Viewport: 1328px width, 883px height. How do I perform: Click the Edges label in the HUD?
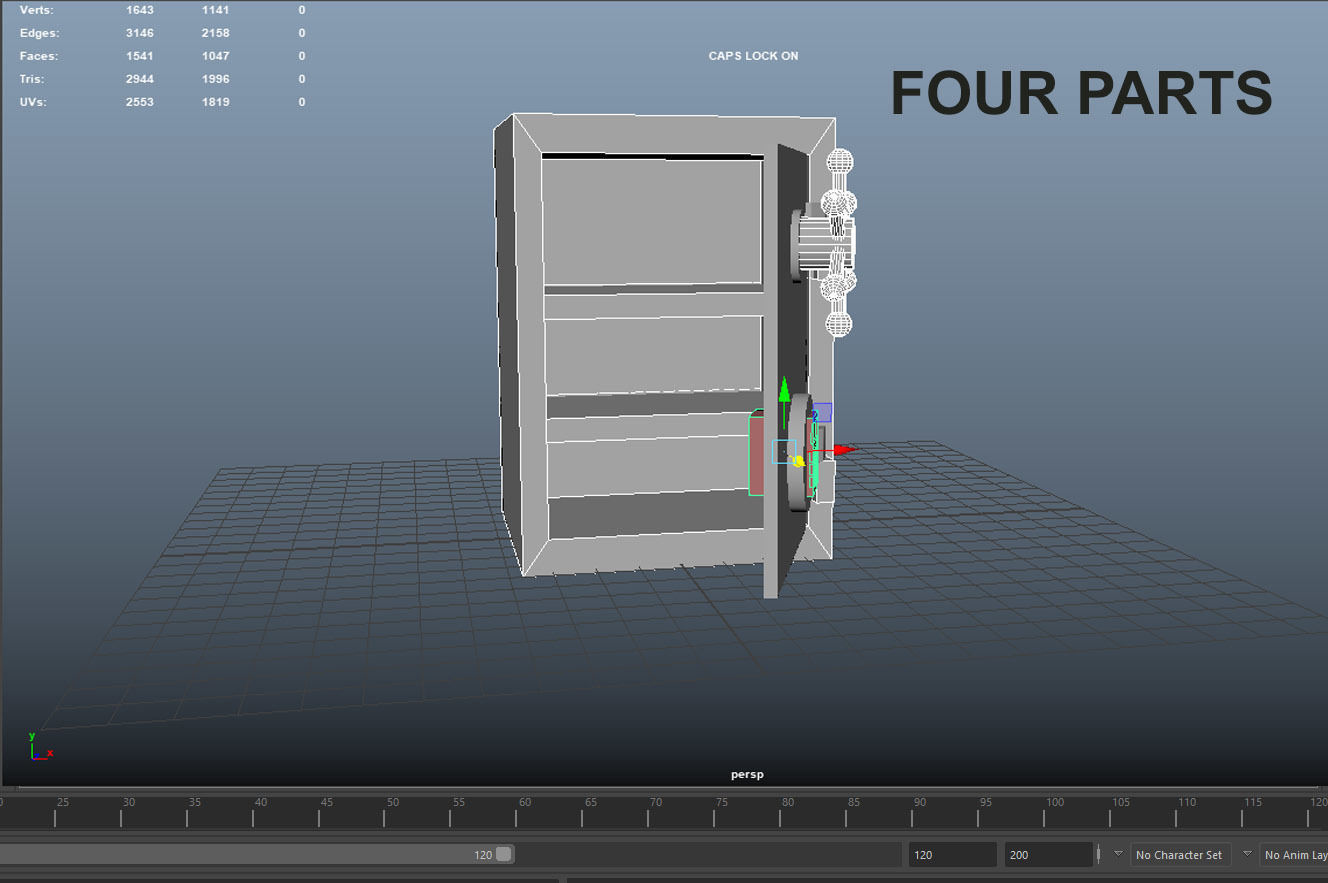click(40, 33)
